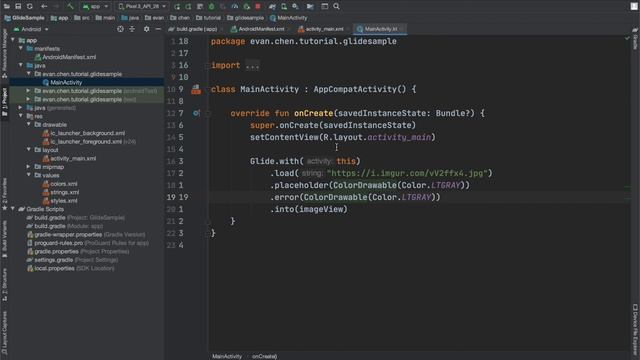Click onCreate() in bottom breadcrumb
Screen dimensions: 640x360
pyautogui.click(x=264, y=356)
